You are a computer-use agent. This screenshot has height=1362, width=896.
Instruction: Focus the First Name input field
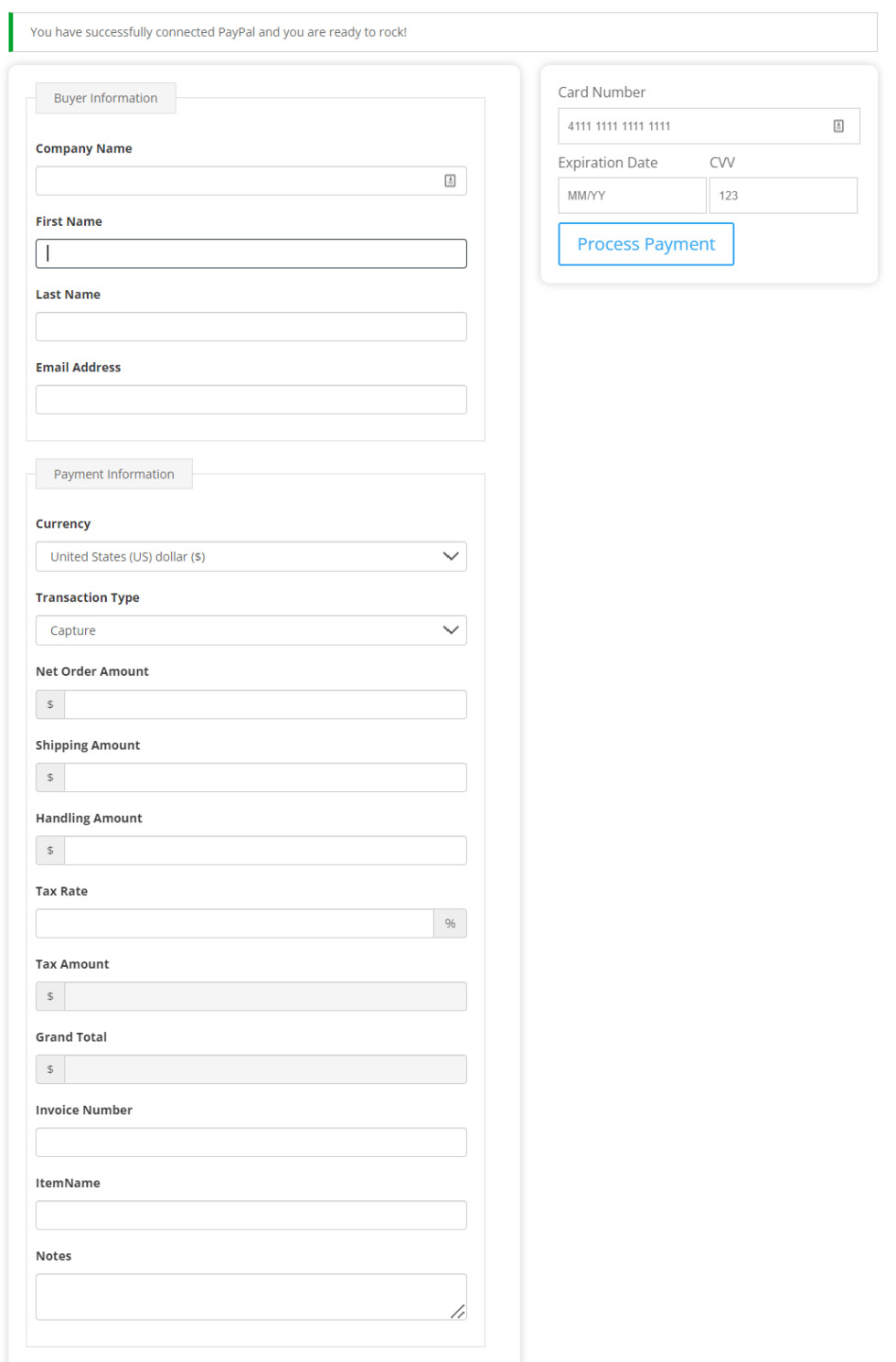click(x=251, y=254)
